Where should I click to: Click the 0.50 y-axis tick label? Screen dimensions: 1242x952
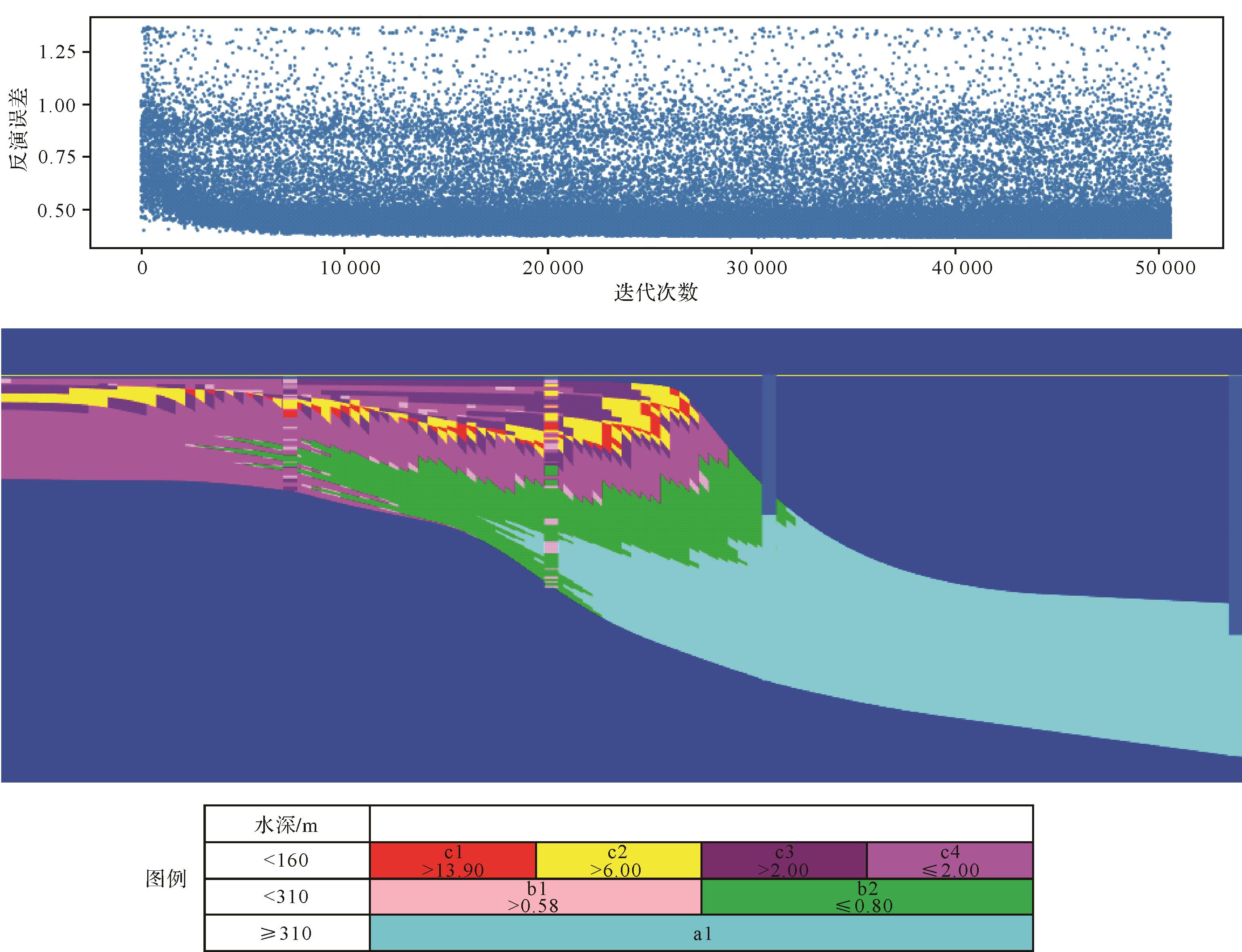57,211
